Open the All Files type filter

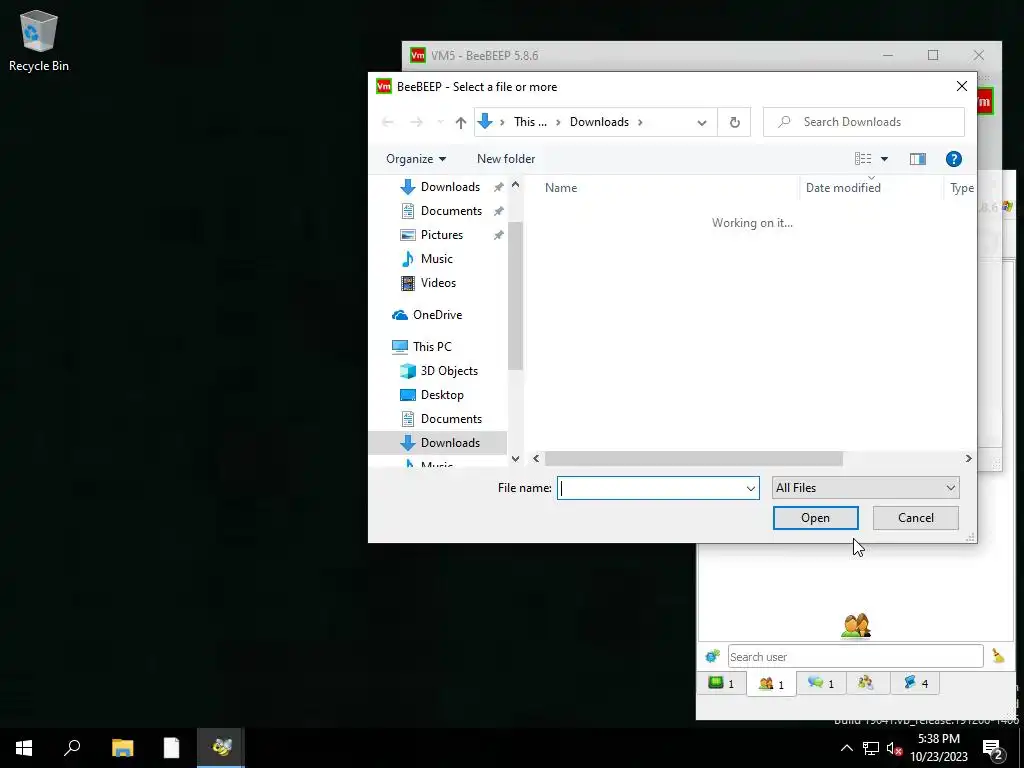point(865,488)
